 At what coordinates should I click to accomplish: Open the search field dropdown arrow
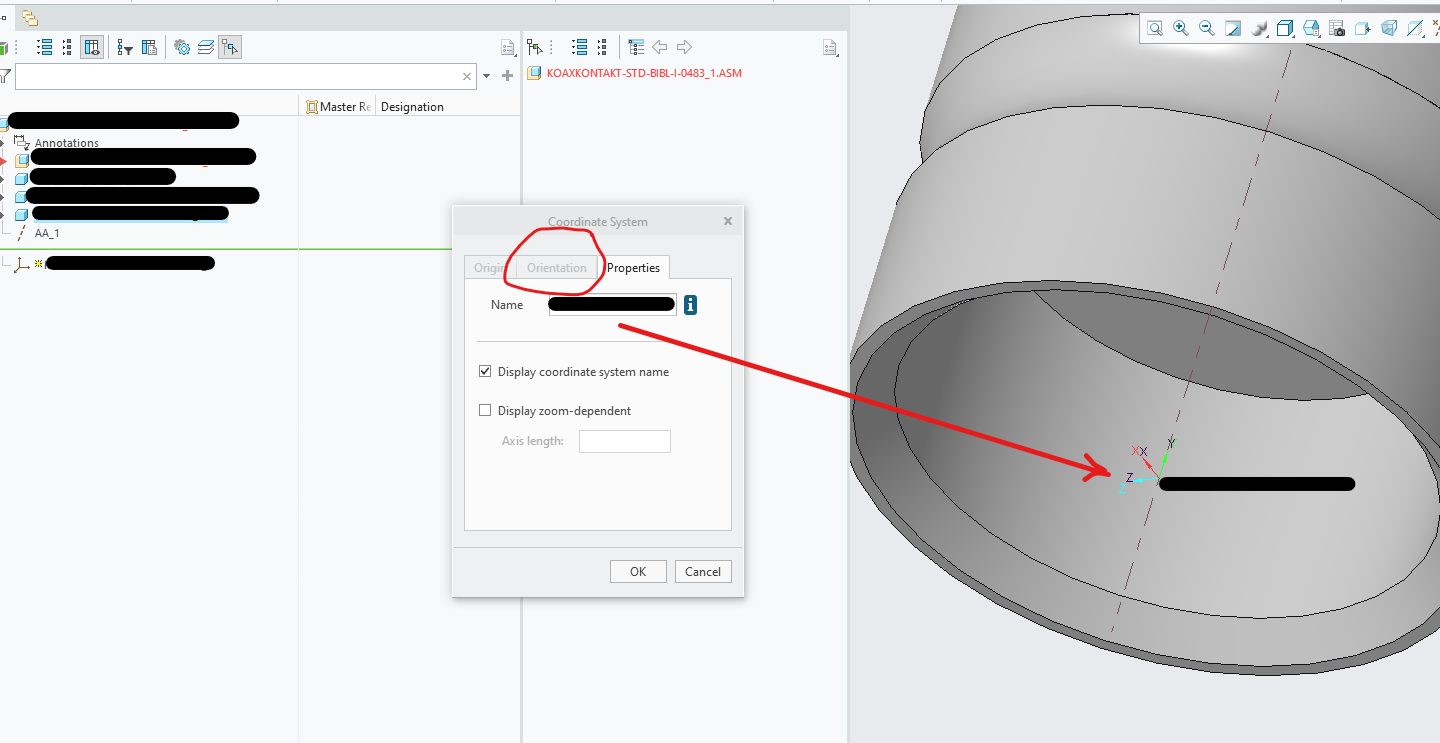tap(487, 76)
